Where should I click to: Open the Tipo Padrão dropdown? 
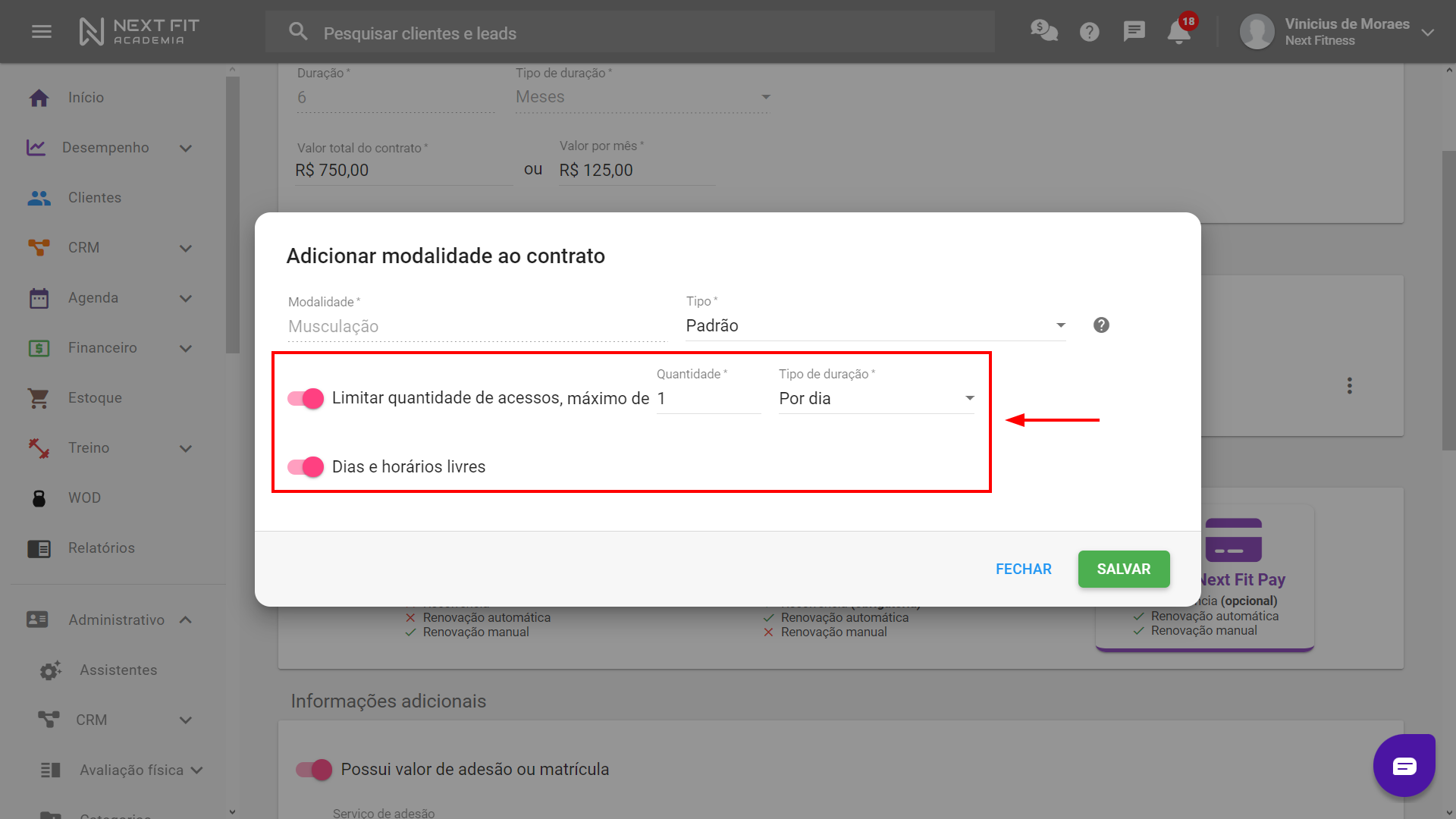[875, 326]
